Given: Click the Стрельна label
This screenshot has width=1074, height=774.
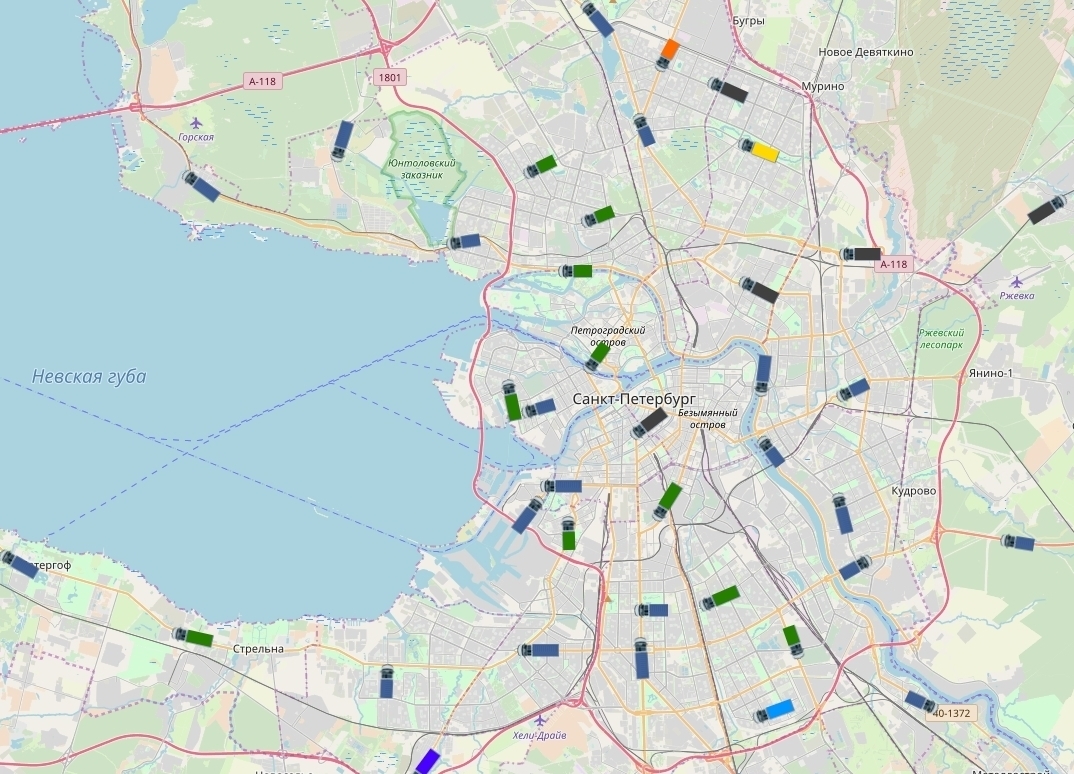Looking at the screenshot, I should pos(258,649).
